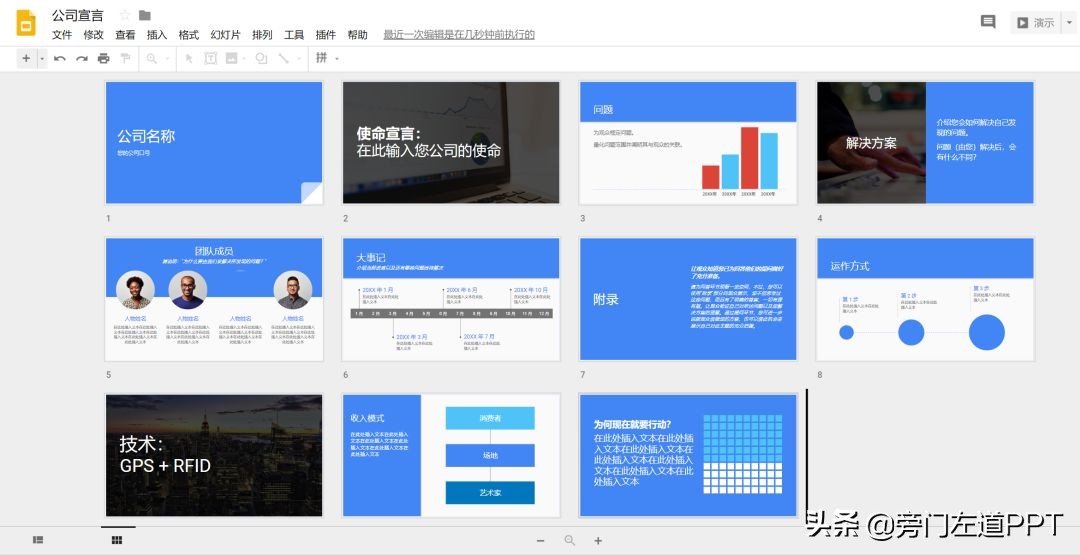Insert an image

[x=231, y=59]
